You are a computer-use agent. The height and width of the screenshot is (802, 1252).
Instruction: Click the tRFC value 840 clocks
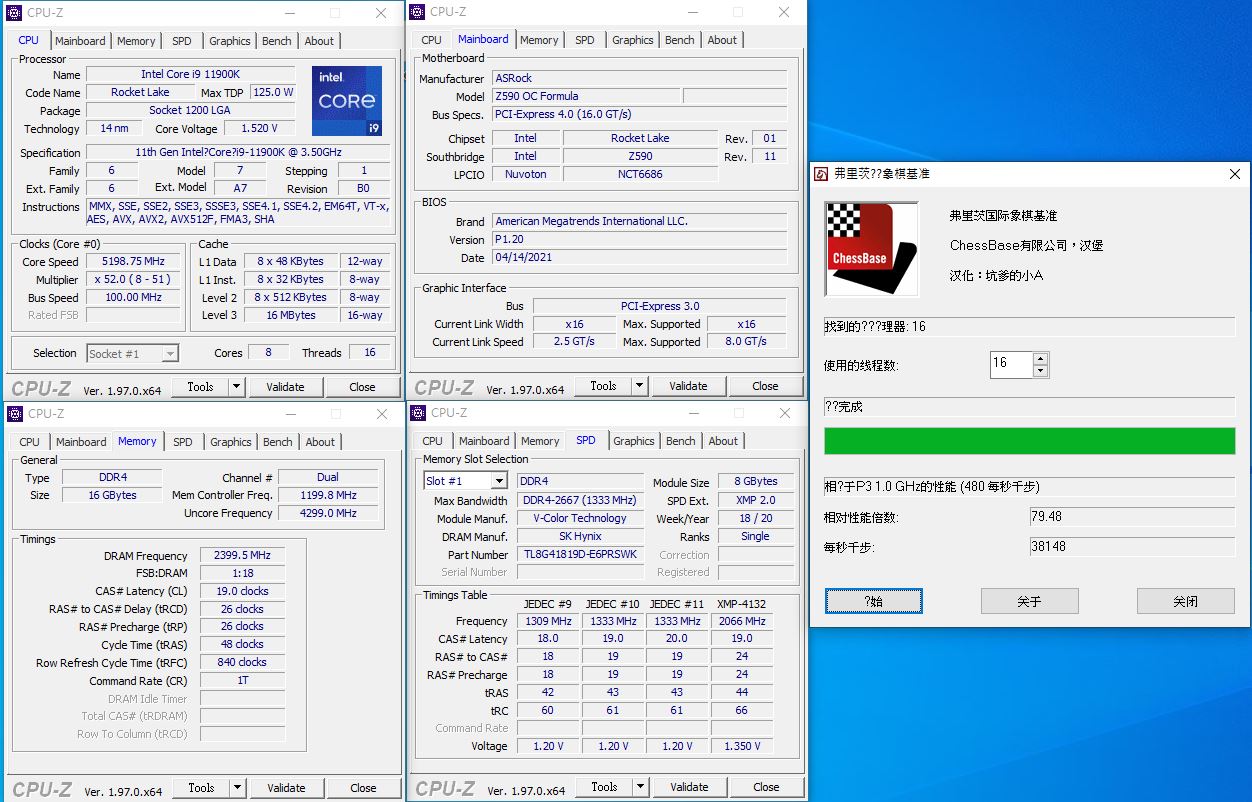coord(242,662)
